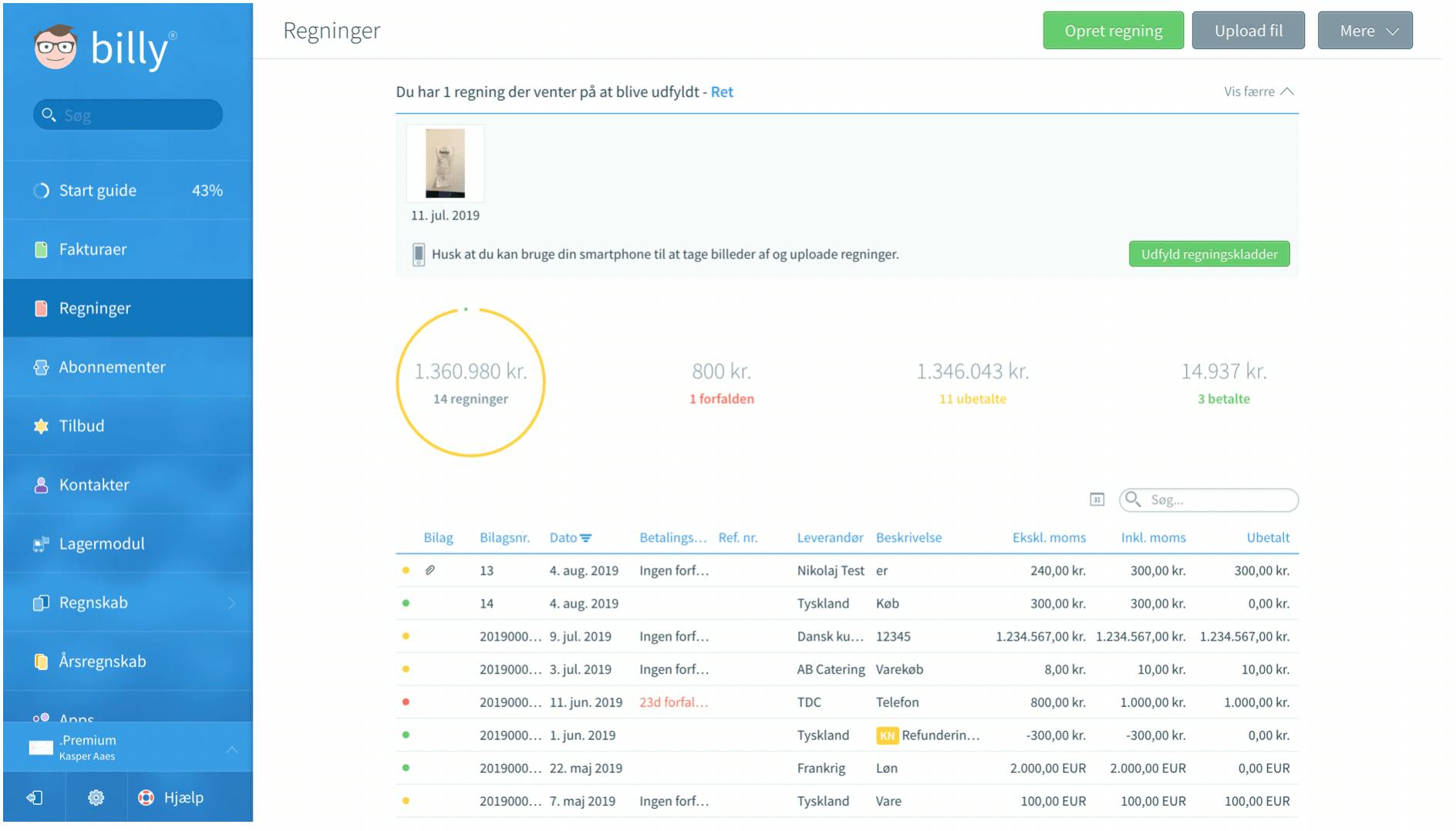The height and width of the screenshot is (831, 1456).
Task: Open Abonnementer in the sidebar
Action: coord(128,368)
